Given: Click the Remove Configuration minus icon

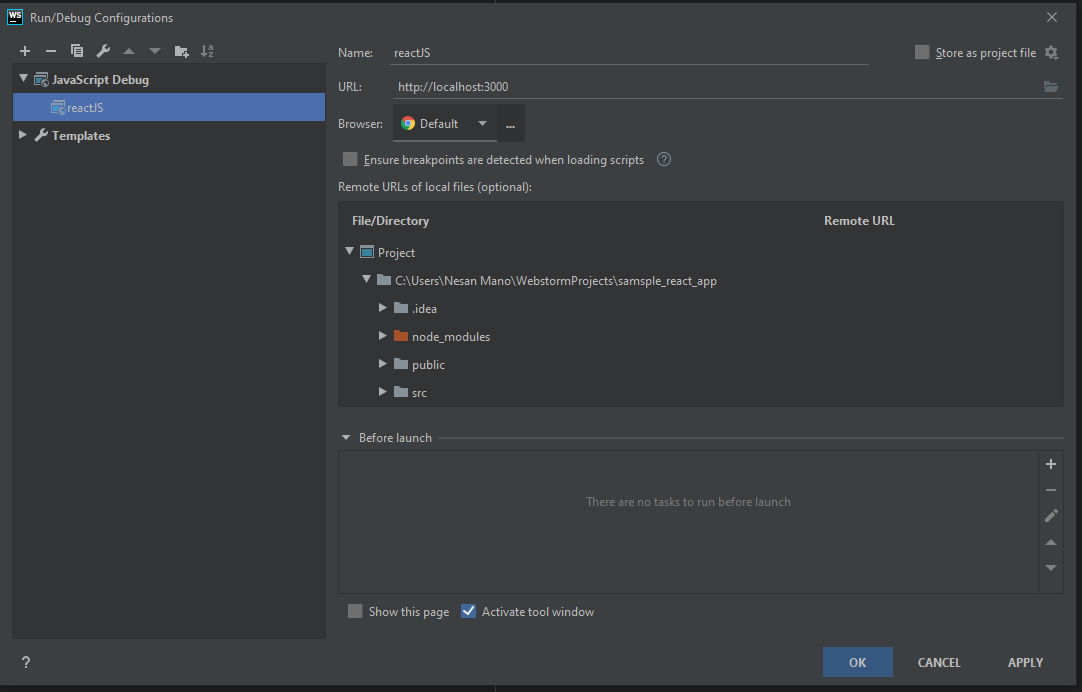Looking at the screenshot, I should pyautogui.click(x=51, y=51).
